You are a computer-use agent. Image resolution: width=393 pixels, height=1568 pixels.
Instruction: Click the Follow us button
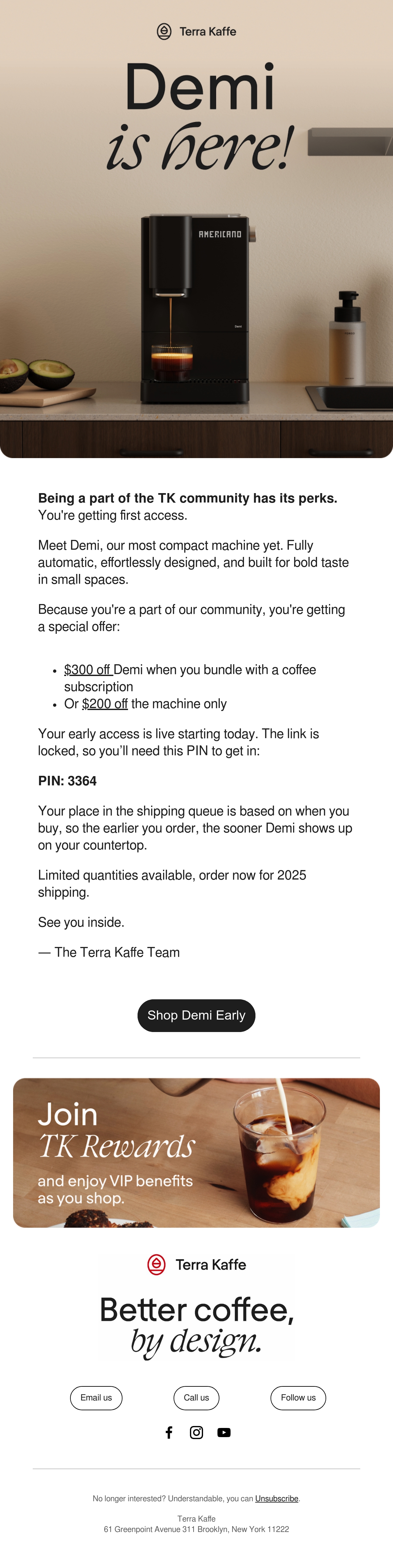pos(298,1398)
